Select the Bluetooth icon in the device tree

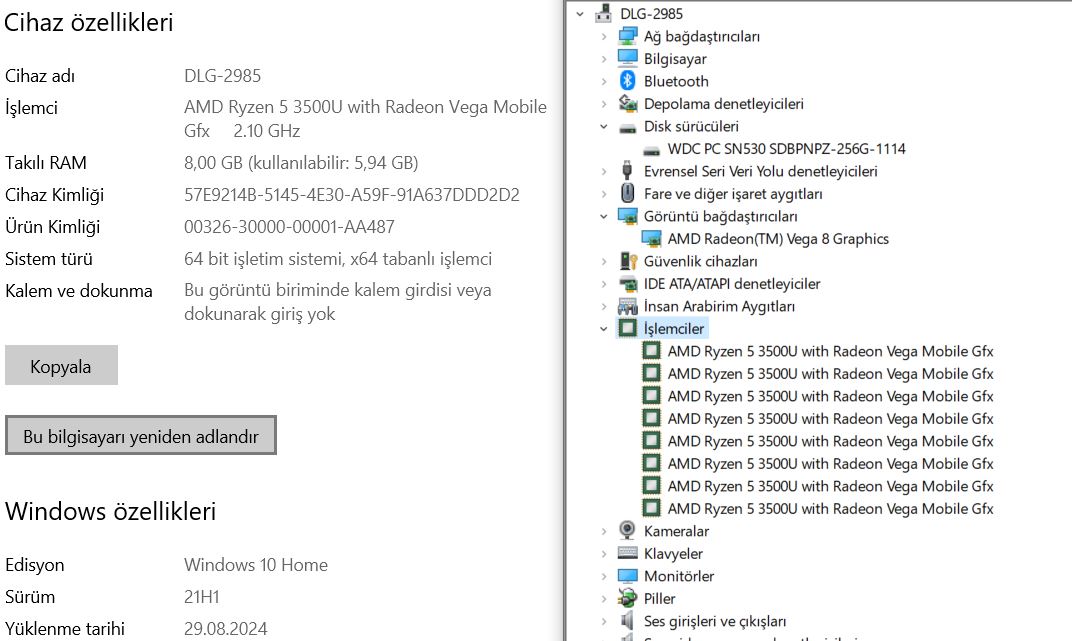point(628,81)
